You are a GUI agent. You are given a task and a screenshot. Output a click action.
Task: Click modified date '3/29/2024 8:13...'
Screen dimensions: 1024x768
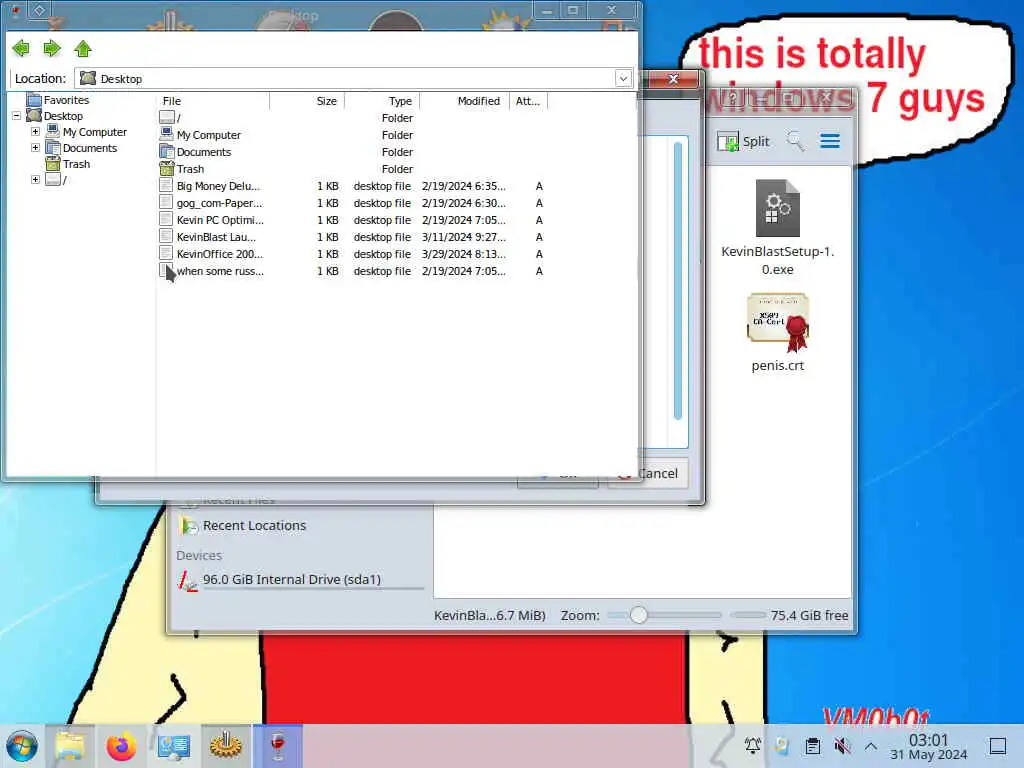(x=464, y=254)
